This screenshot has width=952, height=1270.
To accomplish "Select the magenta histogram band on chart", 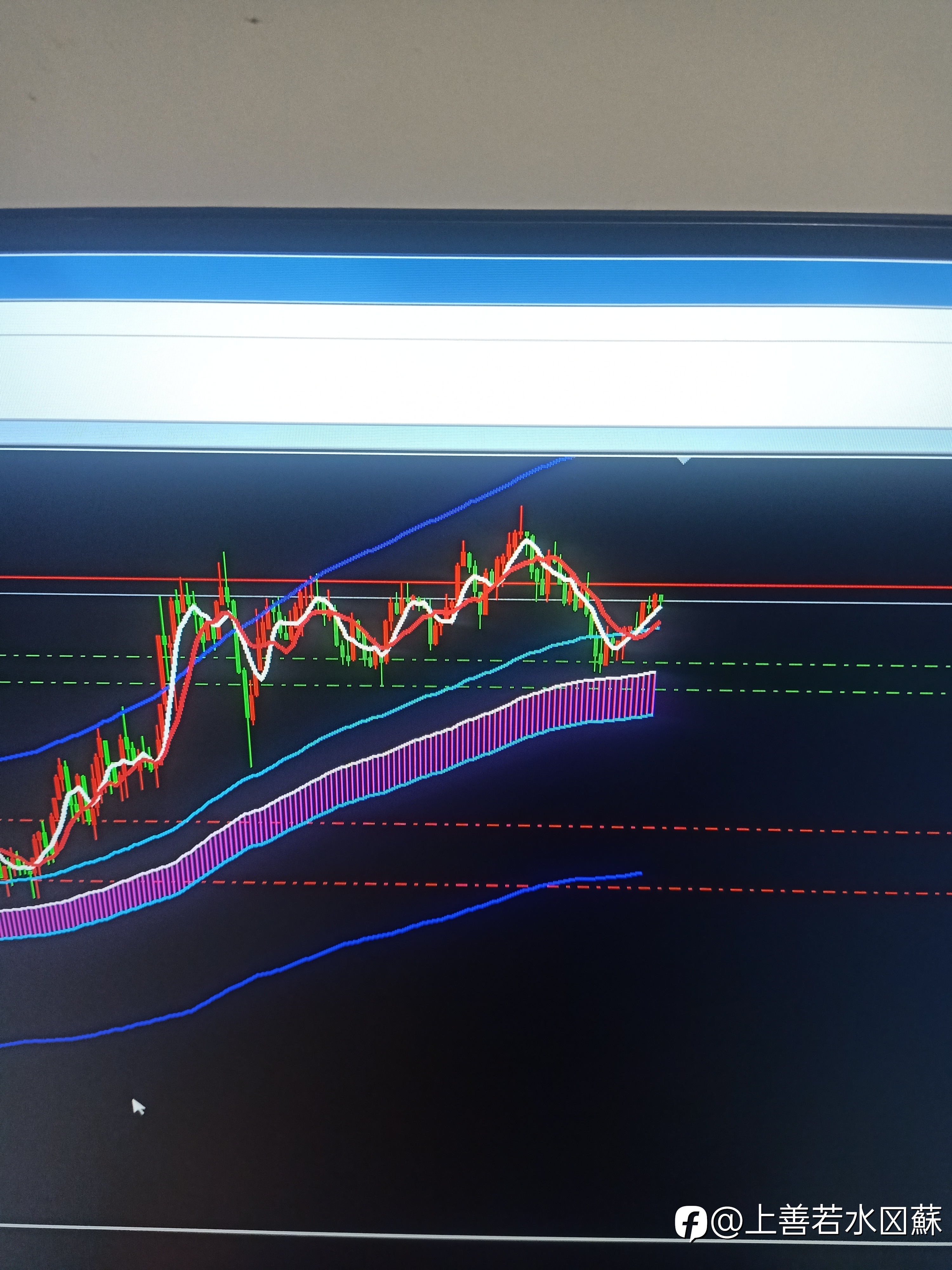I will point(327,805).
